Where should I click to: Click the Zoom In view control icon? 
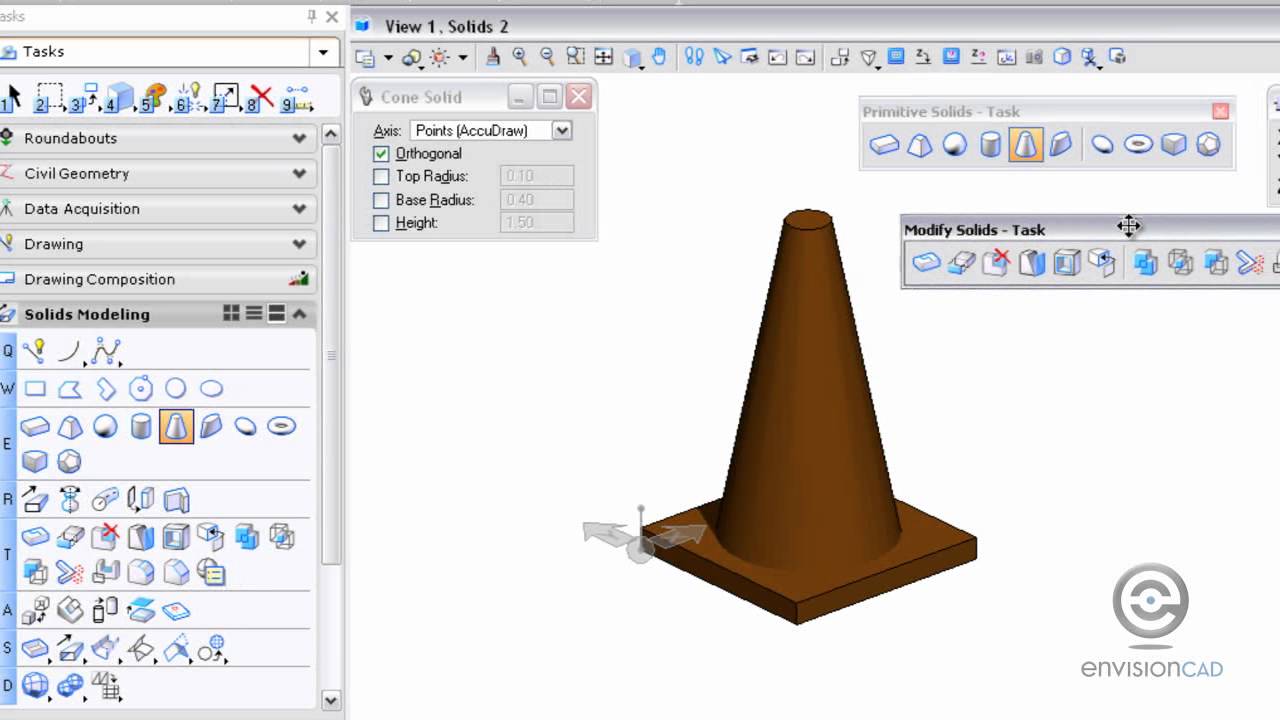point(520,57)
